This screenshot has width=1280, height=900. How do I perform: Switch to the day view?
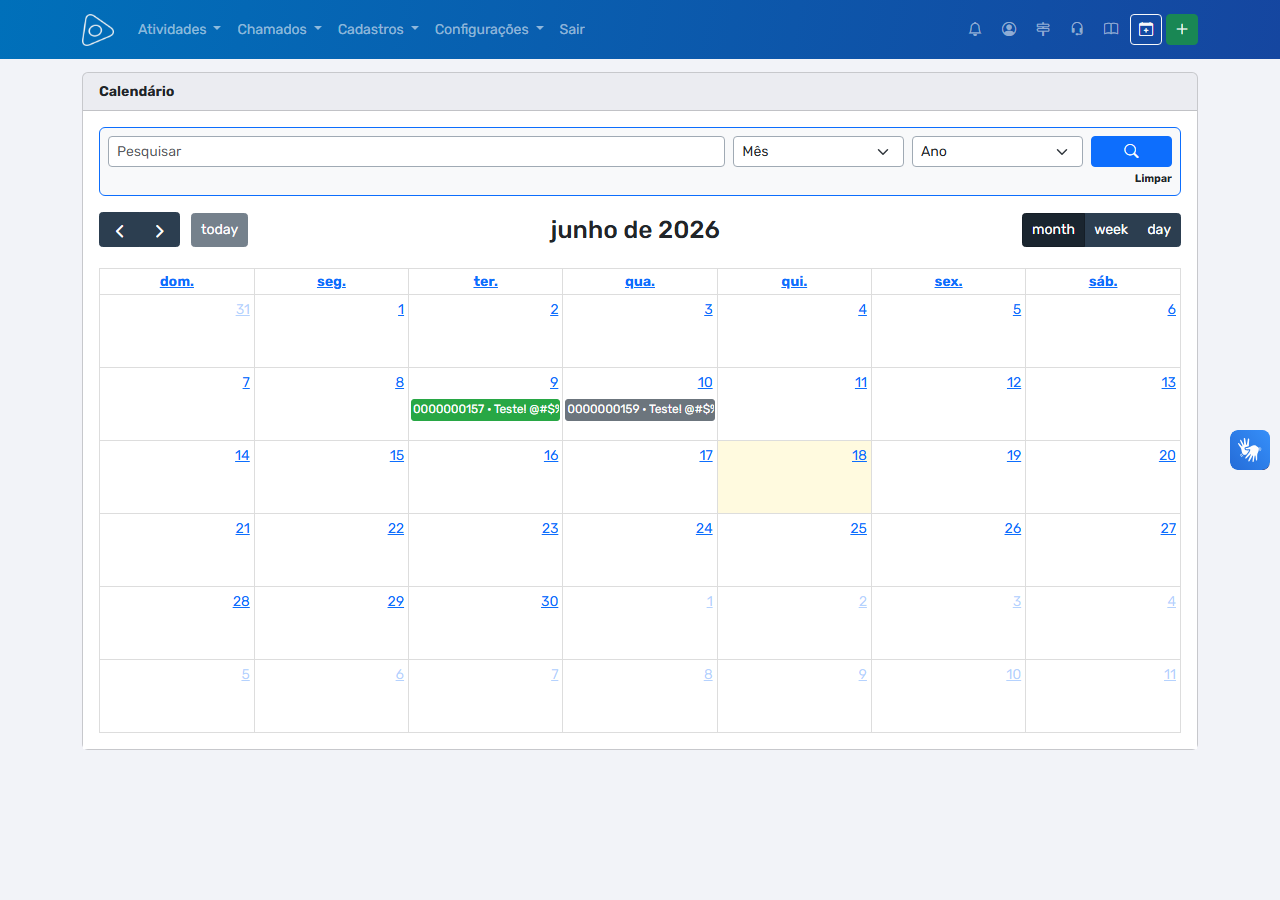1159,230
